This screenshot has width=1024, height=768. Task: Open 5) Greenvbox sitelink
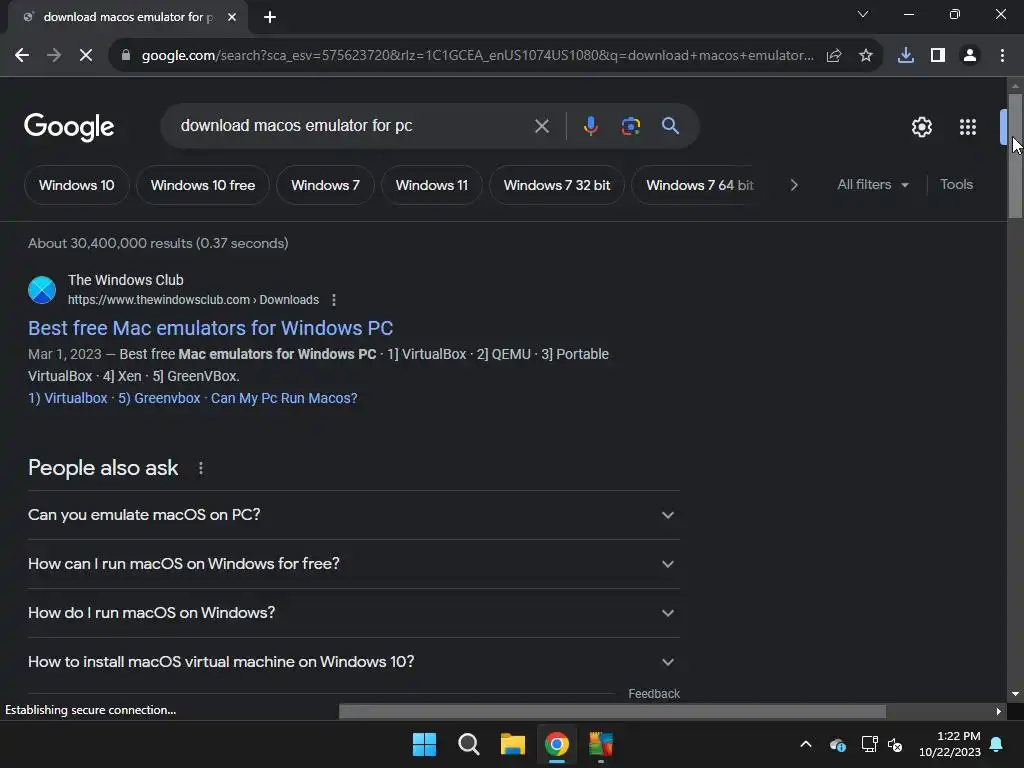159,398
